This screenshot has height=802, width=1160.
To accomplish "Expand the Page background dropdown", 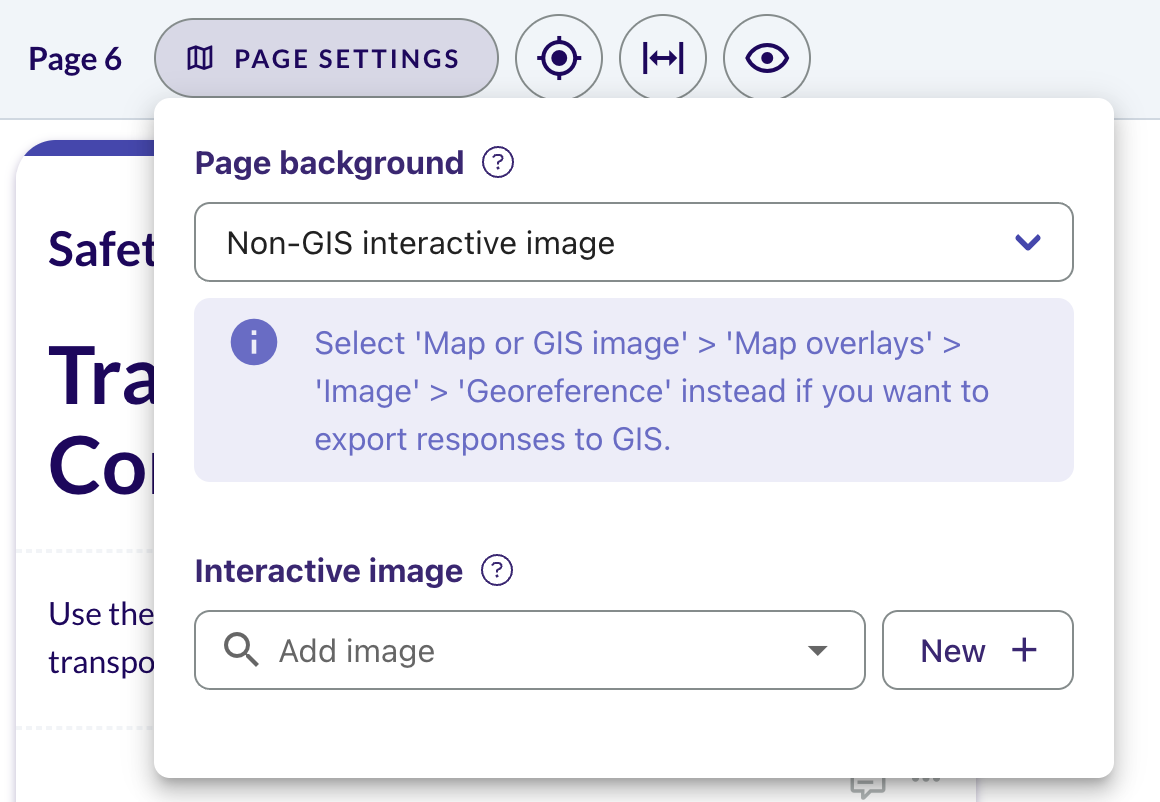I will 634,242.
